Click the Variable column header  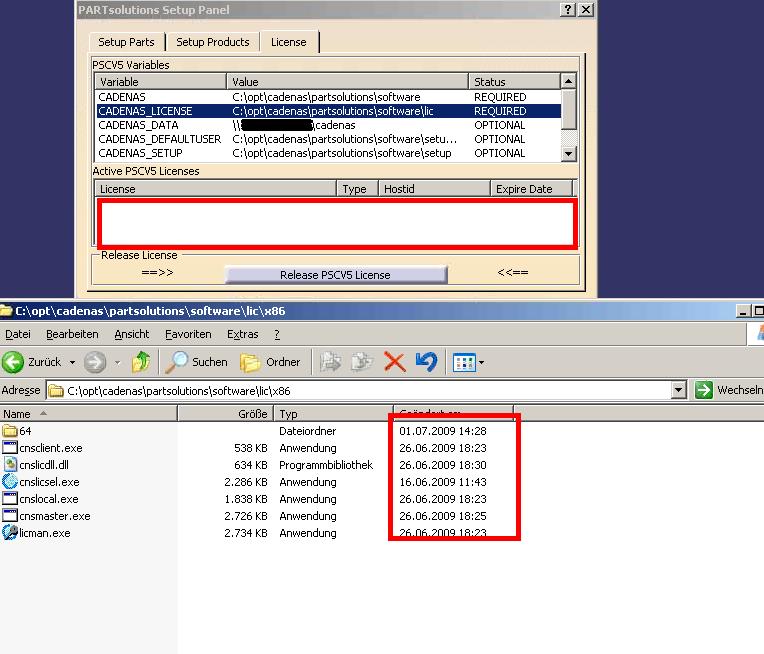tap(161, 81)
